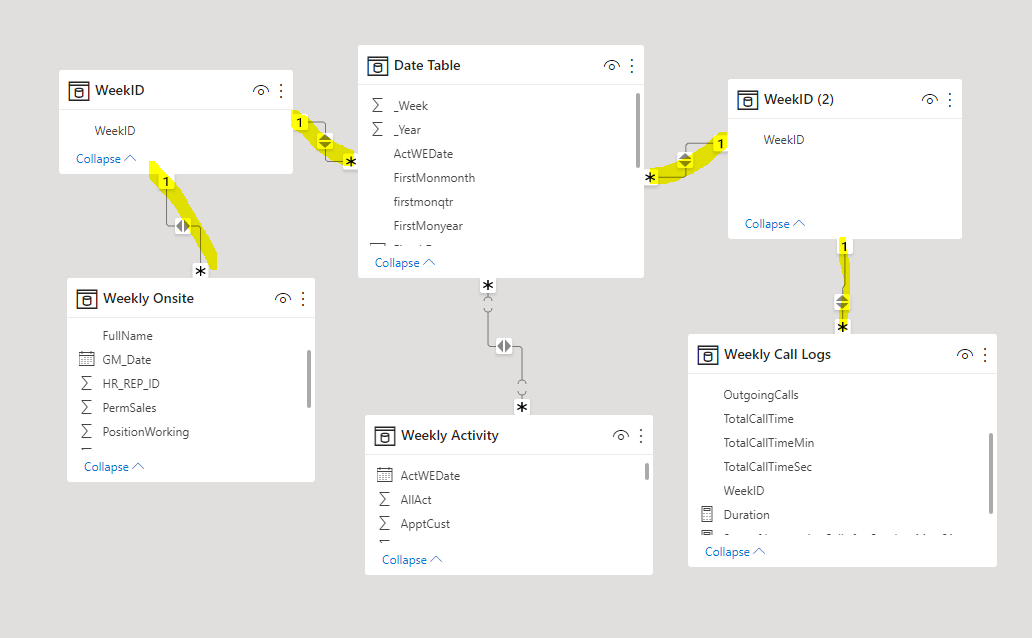1032x638 pixels.
Task: Click the Weekly Call Logs field list scrollbar
Action: [x=991, y=473]
